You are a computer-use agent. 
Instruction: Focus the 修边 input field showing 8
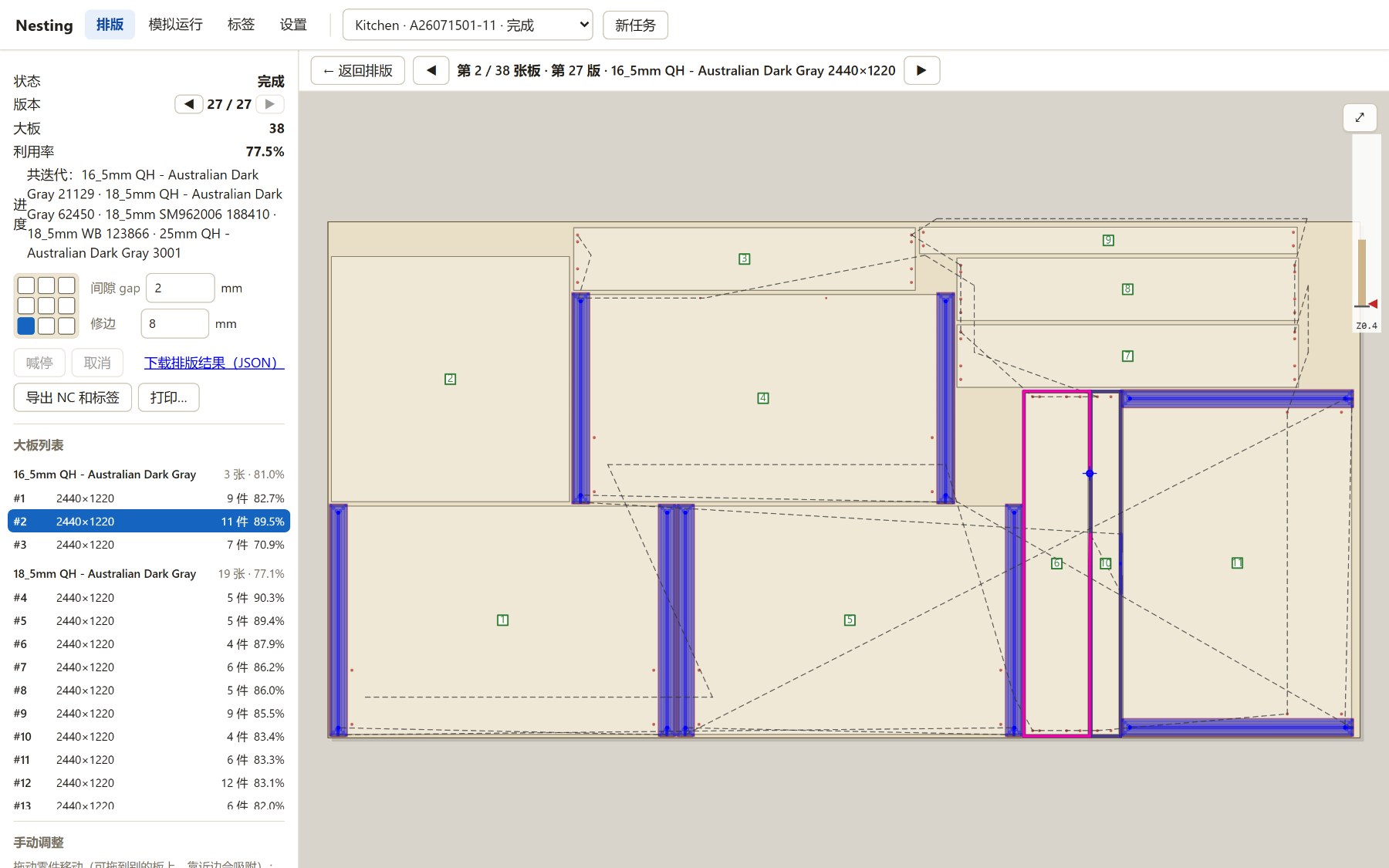coord(174,323)
